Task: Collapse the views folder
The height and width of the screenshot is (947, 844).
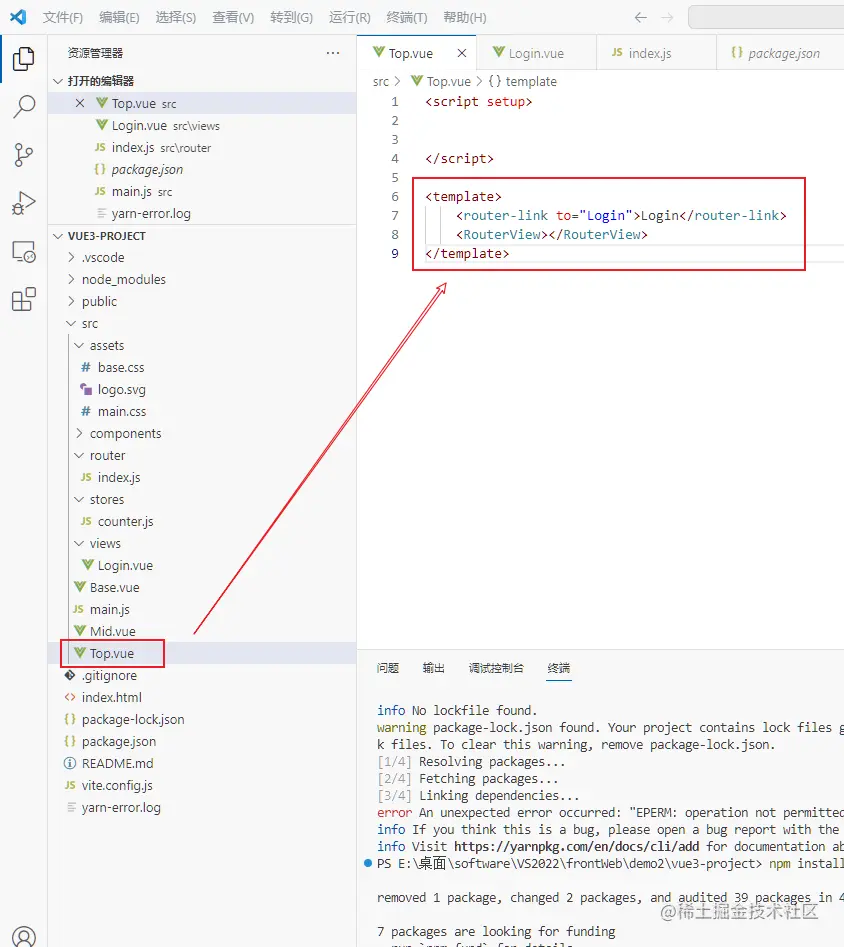Action: coord(202,544)
